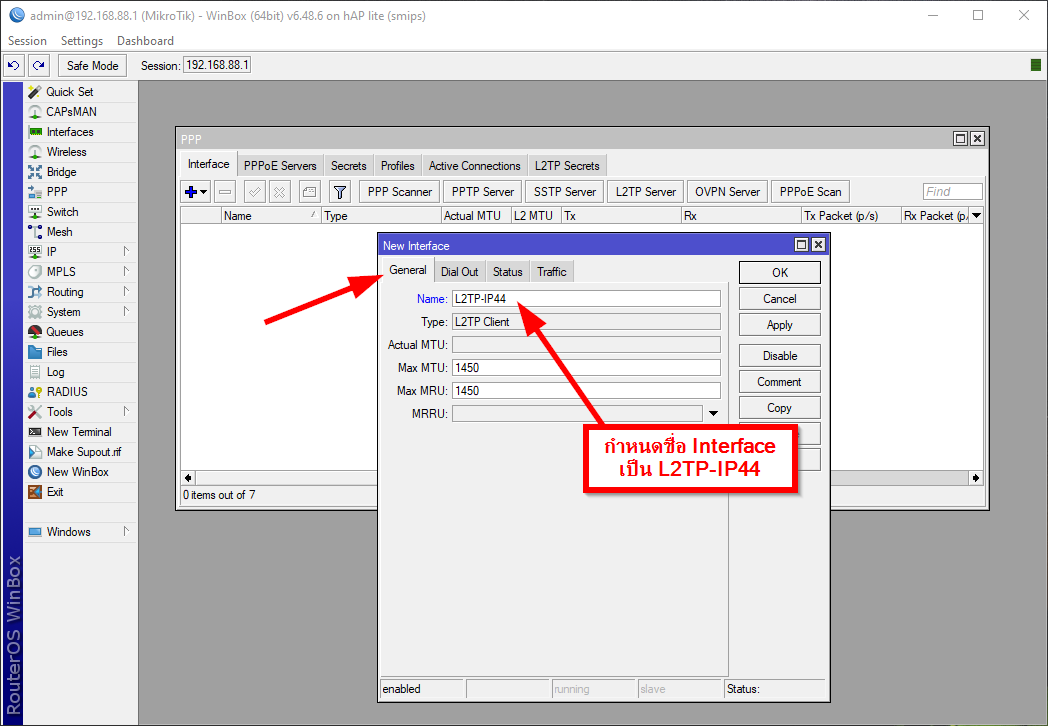Click the PPP Scanner button
Screen dimensions: 1048x726
(400, 192)
